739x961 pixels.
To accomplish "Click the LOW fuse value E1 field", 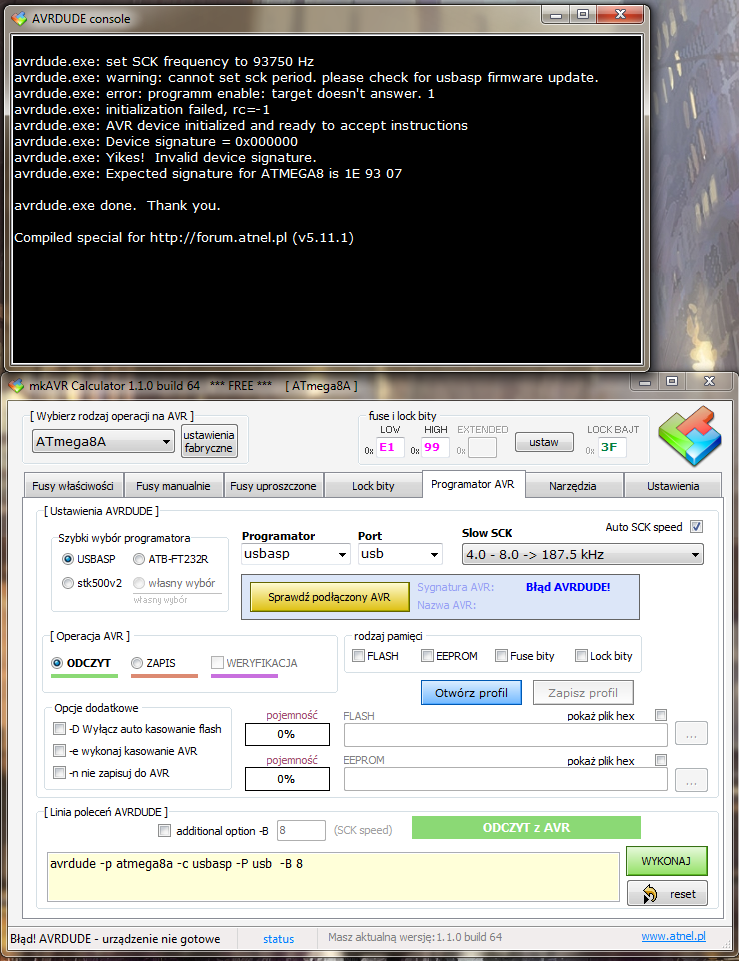I will [390, 447].
